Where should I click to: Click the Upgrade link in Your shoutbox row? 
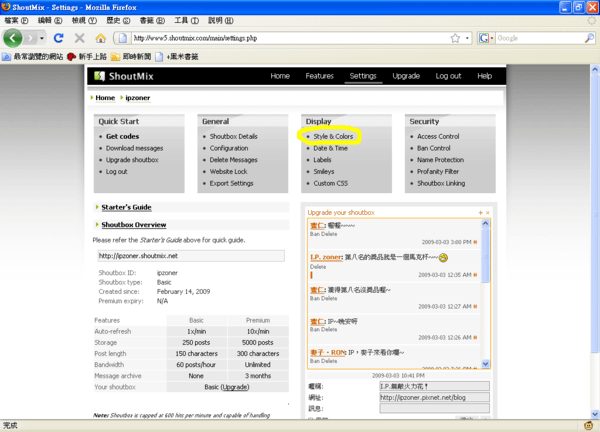[235, 387]
